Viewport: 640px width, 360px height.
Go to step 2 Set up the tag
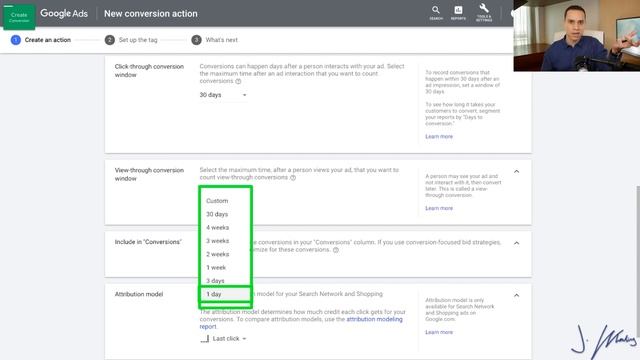pos(131,40)
